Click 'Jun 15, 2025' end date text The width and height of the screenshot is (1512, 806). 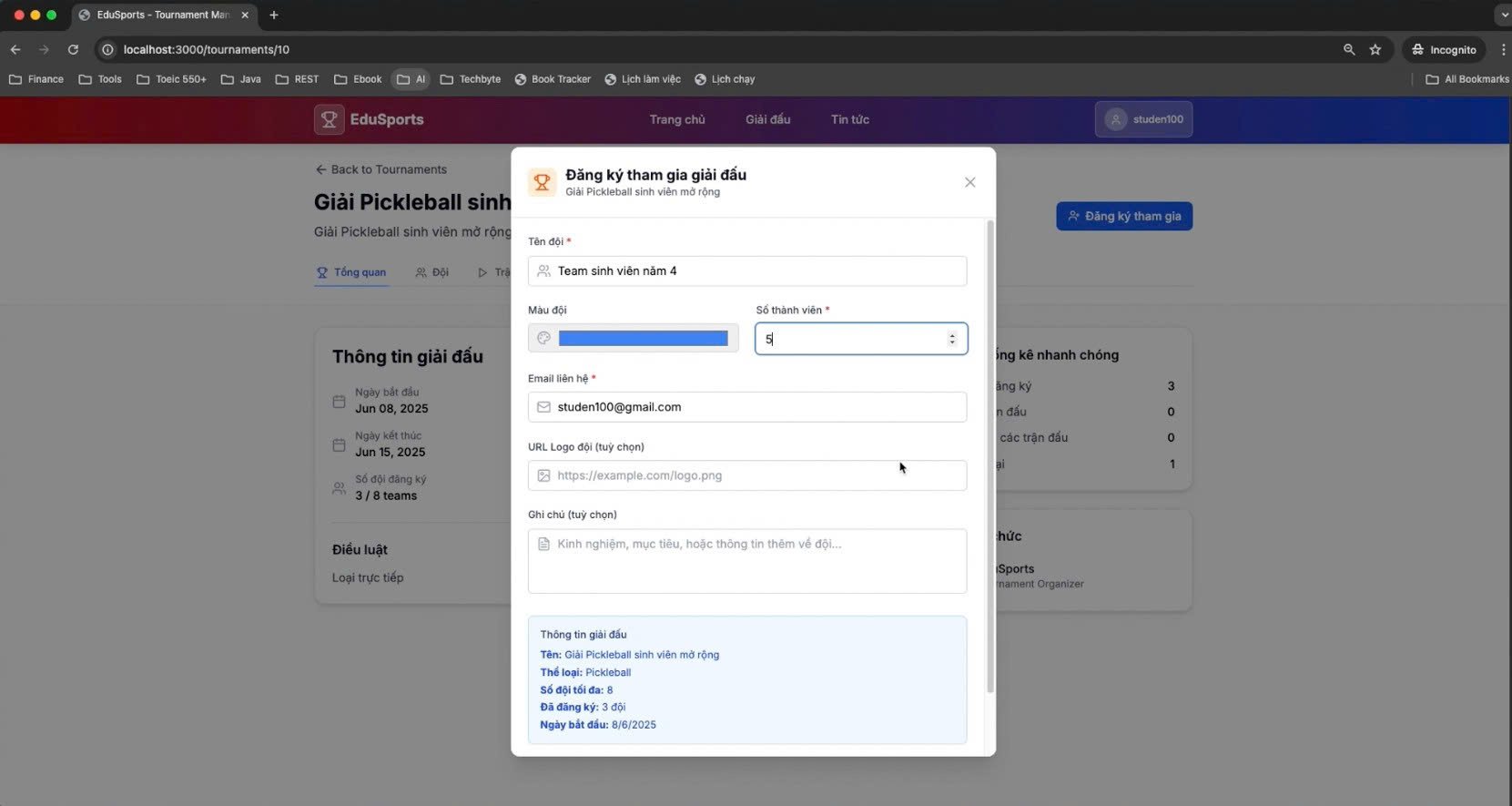(391, 452)
